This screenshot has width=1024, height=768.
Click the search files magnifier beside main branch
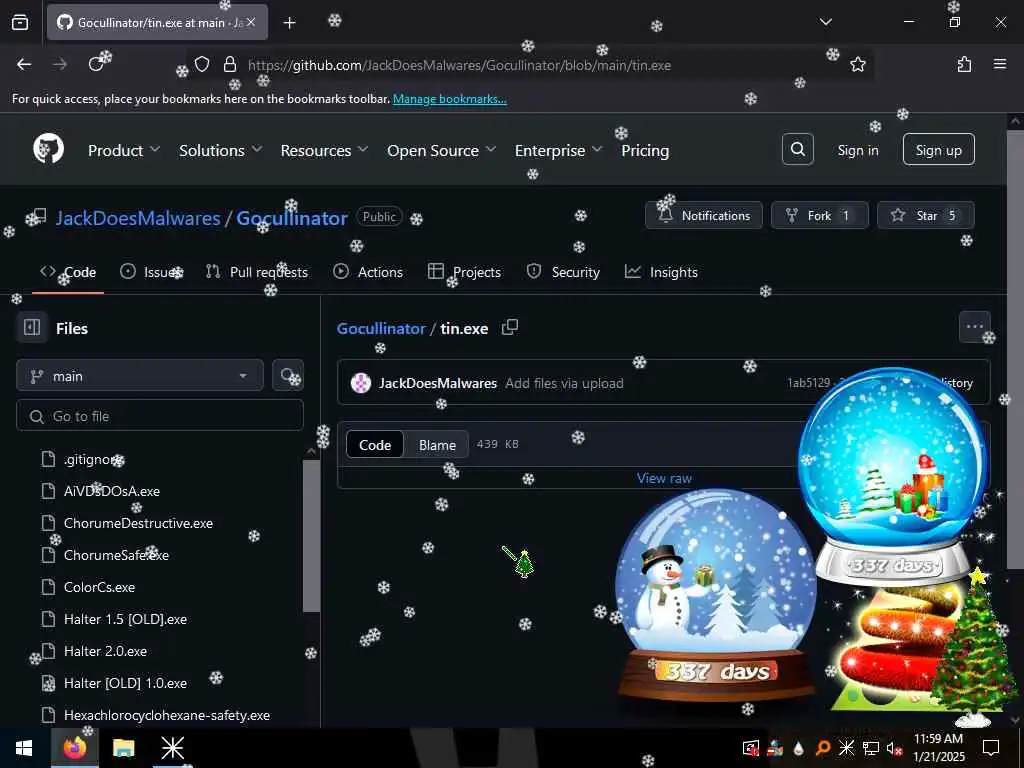(287, 375)
